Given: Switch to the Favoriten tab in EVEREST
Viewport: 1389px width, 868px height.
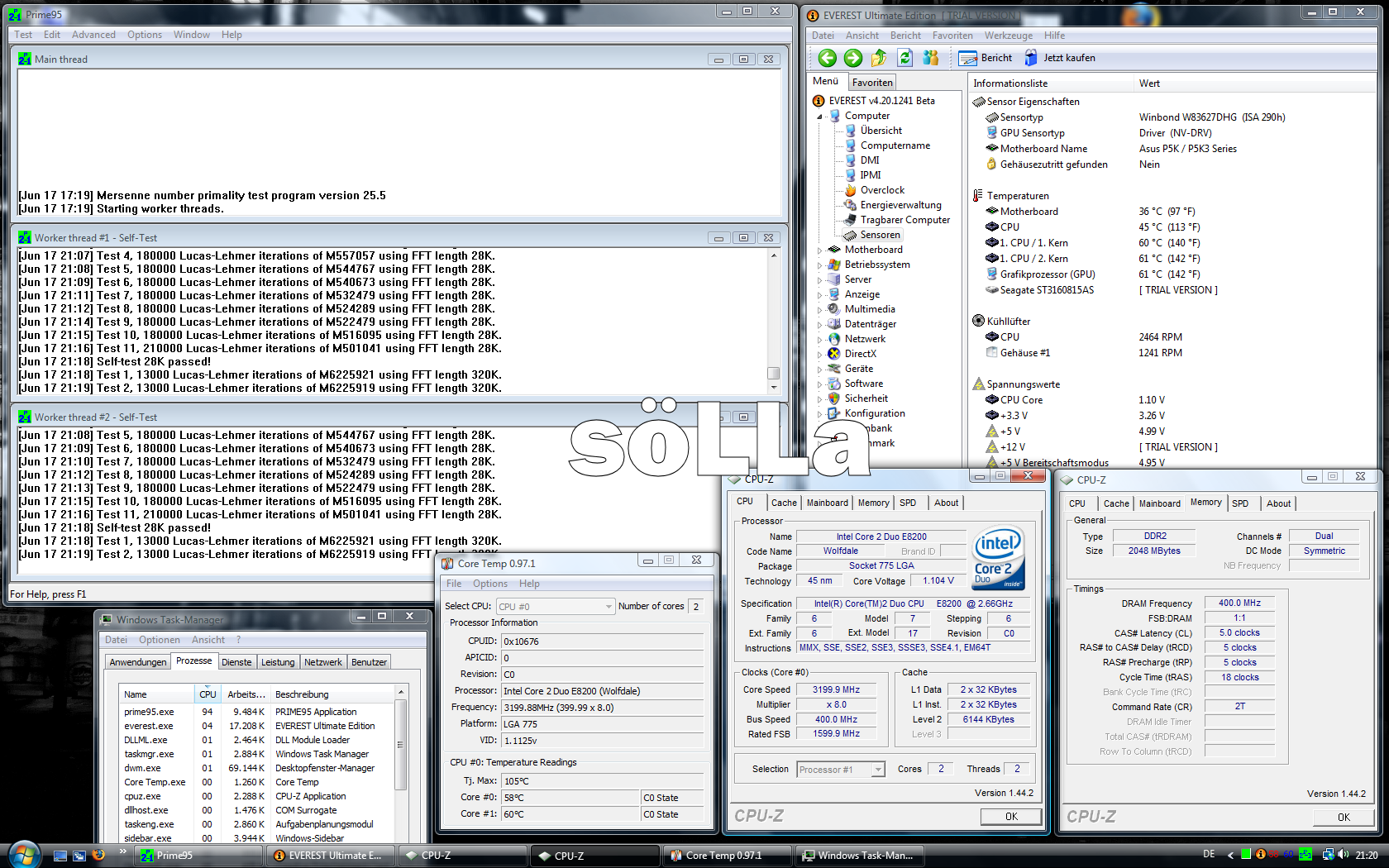Looking at the screenshot, I should tap(872, 83).
